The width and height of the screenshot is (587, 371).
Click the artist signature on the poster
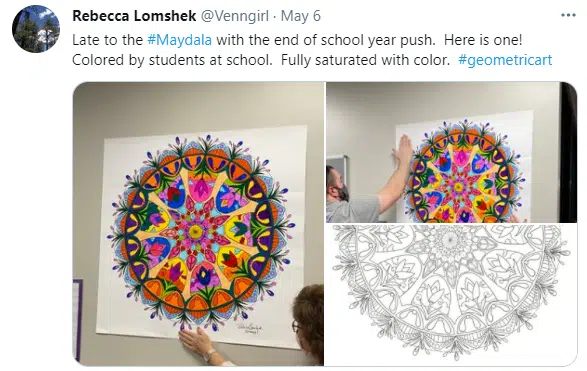(249, 329)
